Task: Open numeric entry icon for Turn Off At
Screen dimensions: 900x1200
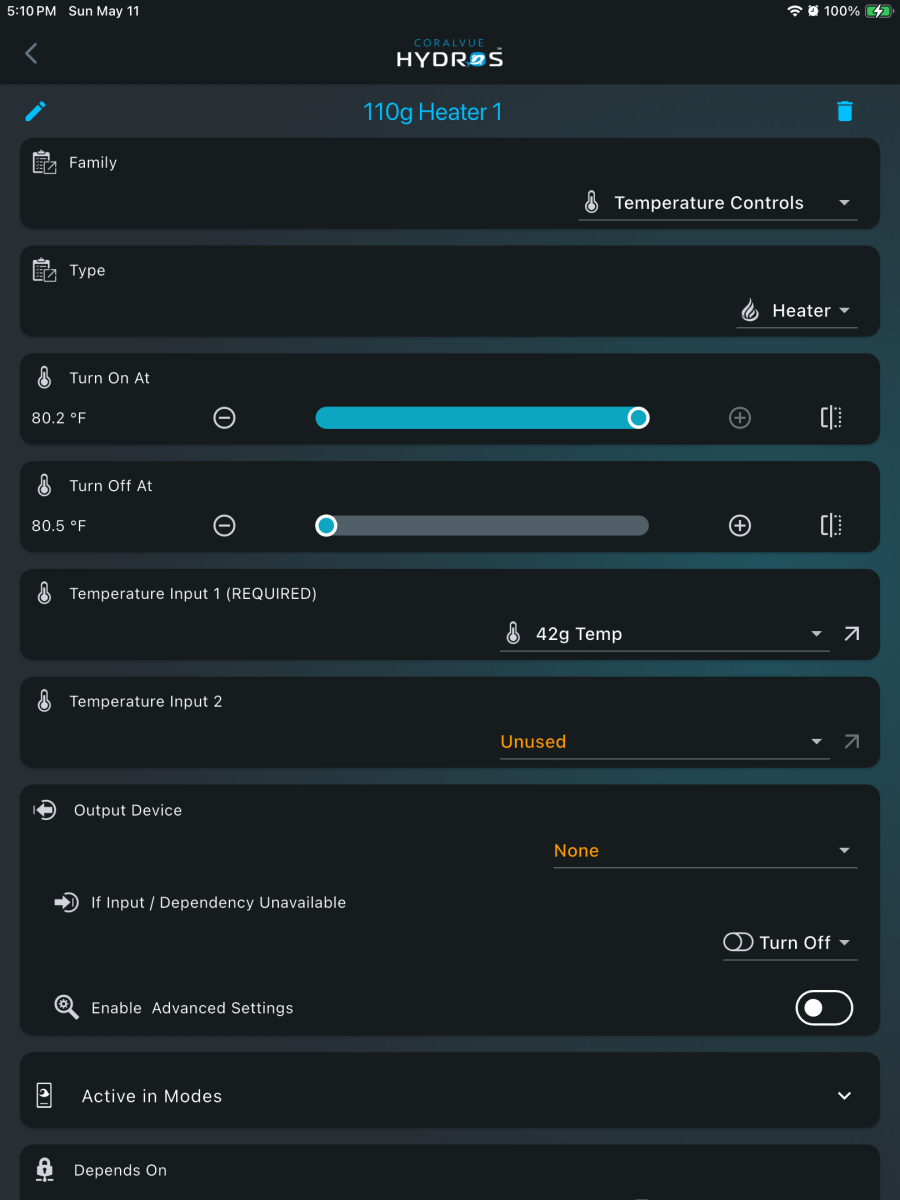Action: (x=831, y=526)
